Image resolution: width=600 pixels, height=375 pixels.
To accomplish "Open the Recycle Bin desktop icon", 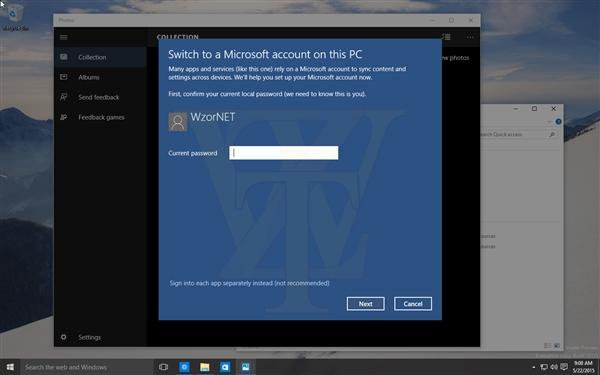I will pyautogui.click(x=15, y=17).
